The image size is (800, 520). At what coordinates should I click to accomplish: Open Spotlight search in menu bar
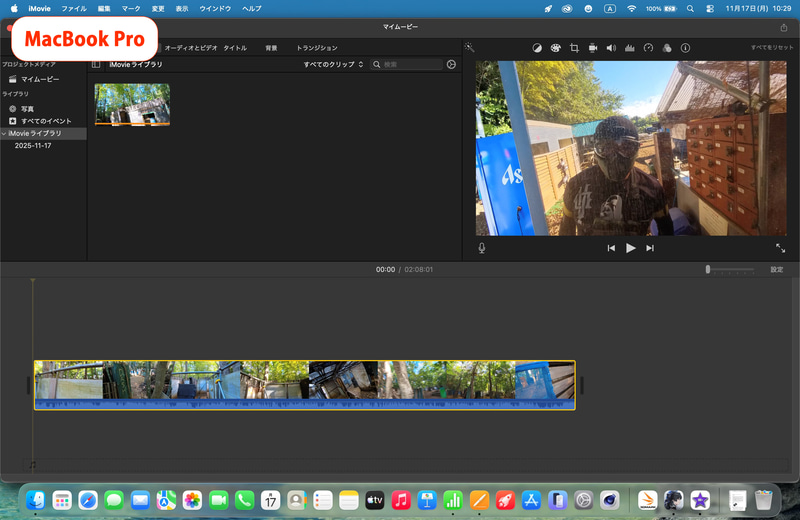[x=690, y=9]
